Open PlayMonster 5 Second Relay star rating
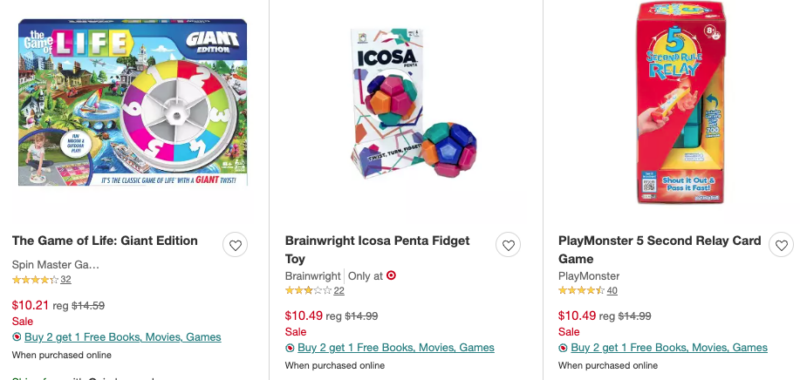The height and width of the screenshot is (380, 800). point(581,291)
